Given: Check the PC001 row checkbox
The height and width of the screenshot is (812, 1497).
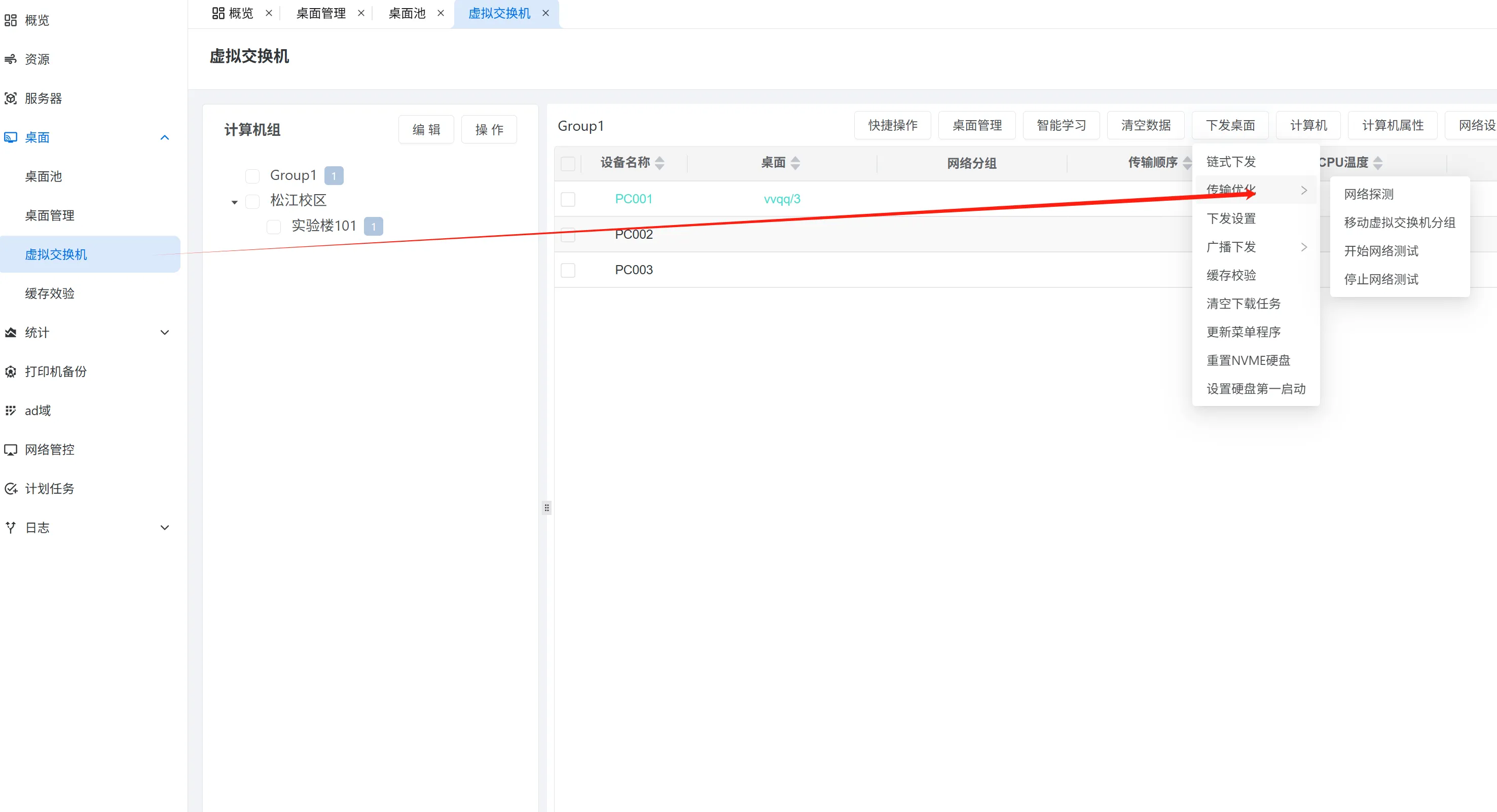Looking at the screenshot, I should tap(568, 199).
